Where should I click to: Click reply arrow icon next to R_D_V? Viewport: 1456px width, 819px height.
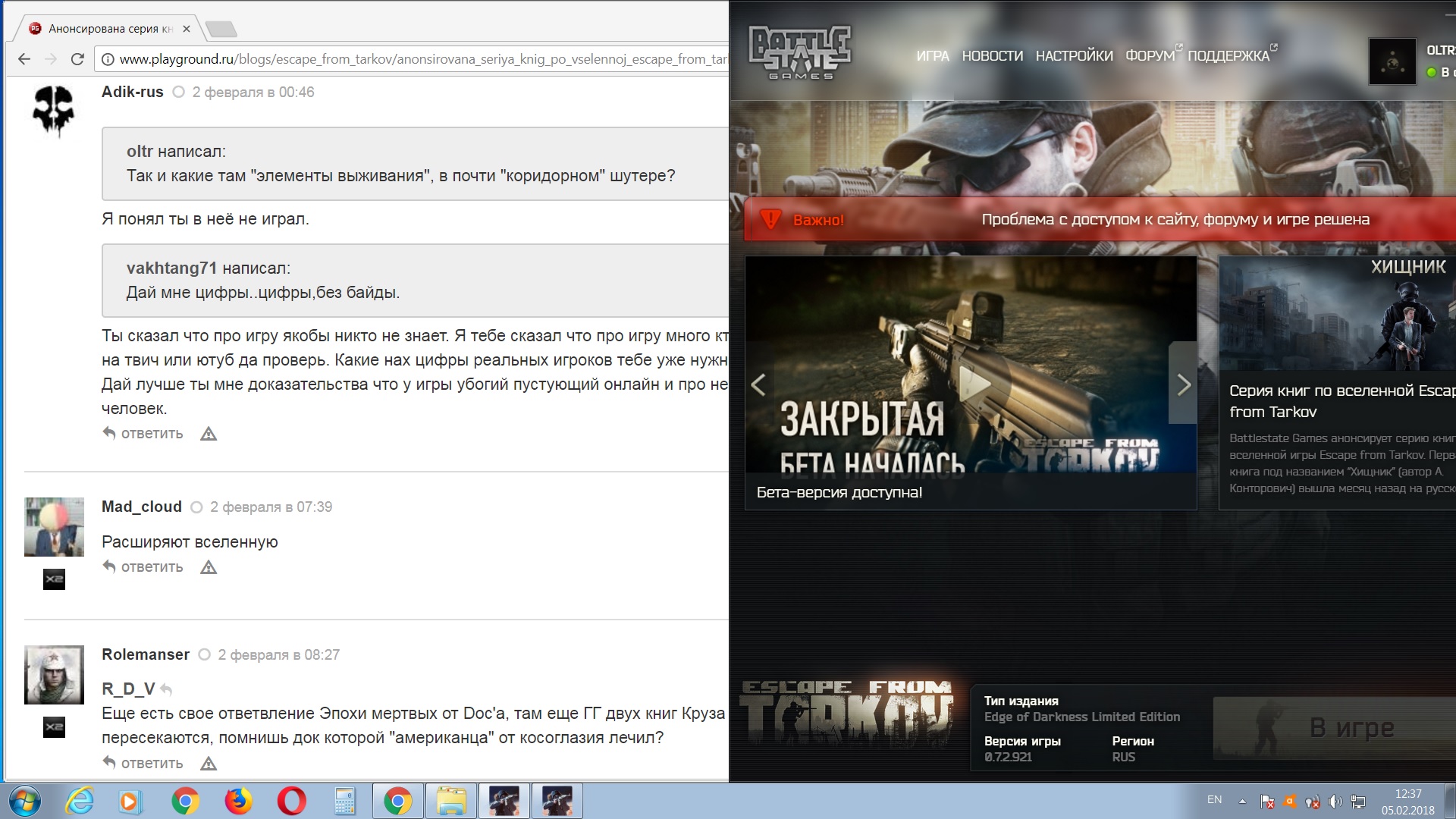167,690
